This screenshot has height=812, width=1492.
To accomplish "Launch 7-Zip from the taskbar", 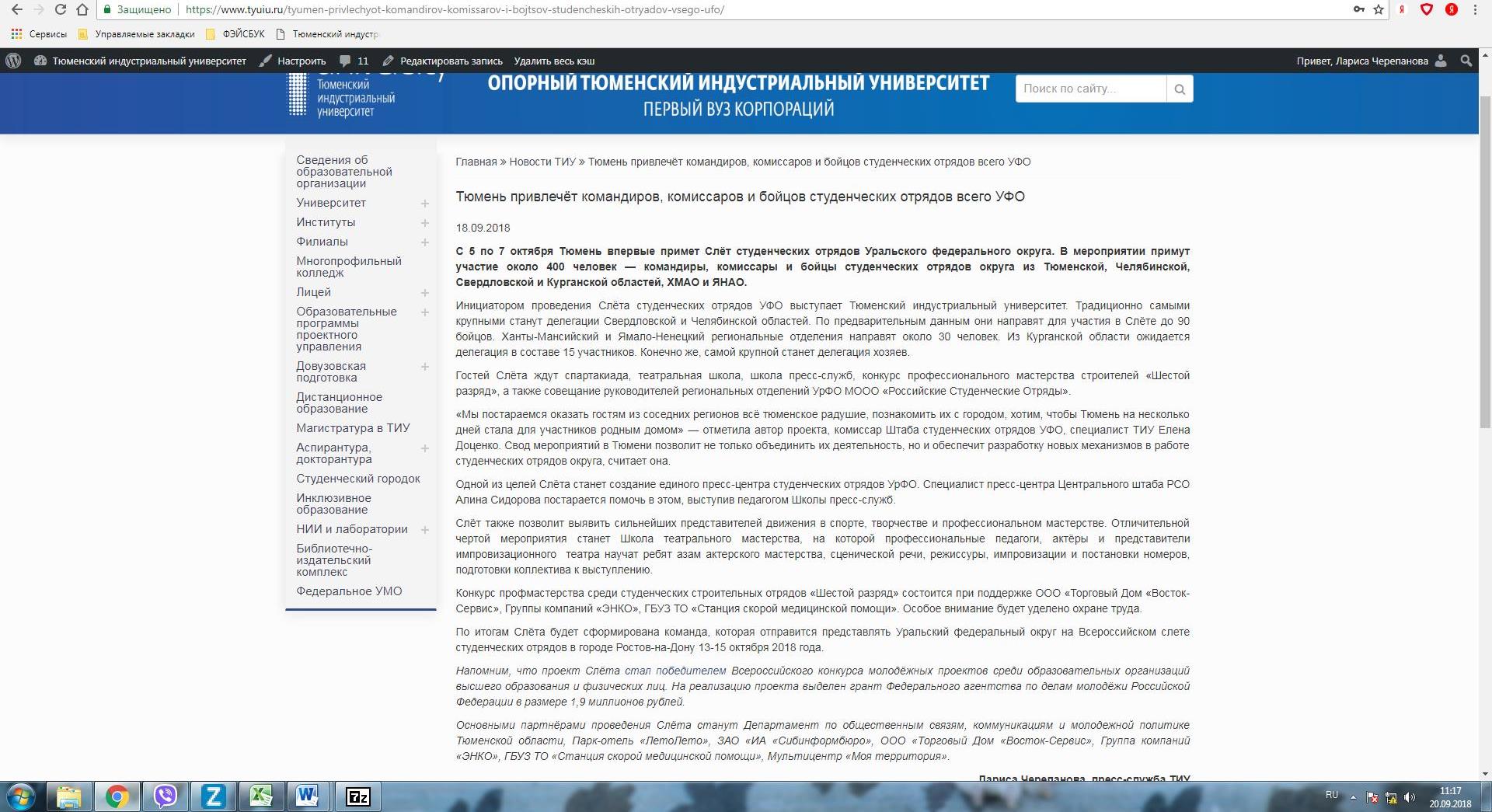I will click(x=357, y=796).
